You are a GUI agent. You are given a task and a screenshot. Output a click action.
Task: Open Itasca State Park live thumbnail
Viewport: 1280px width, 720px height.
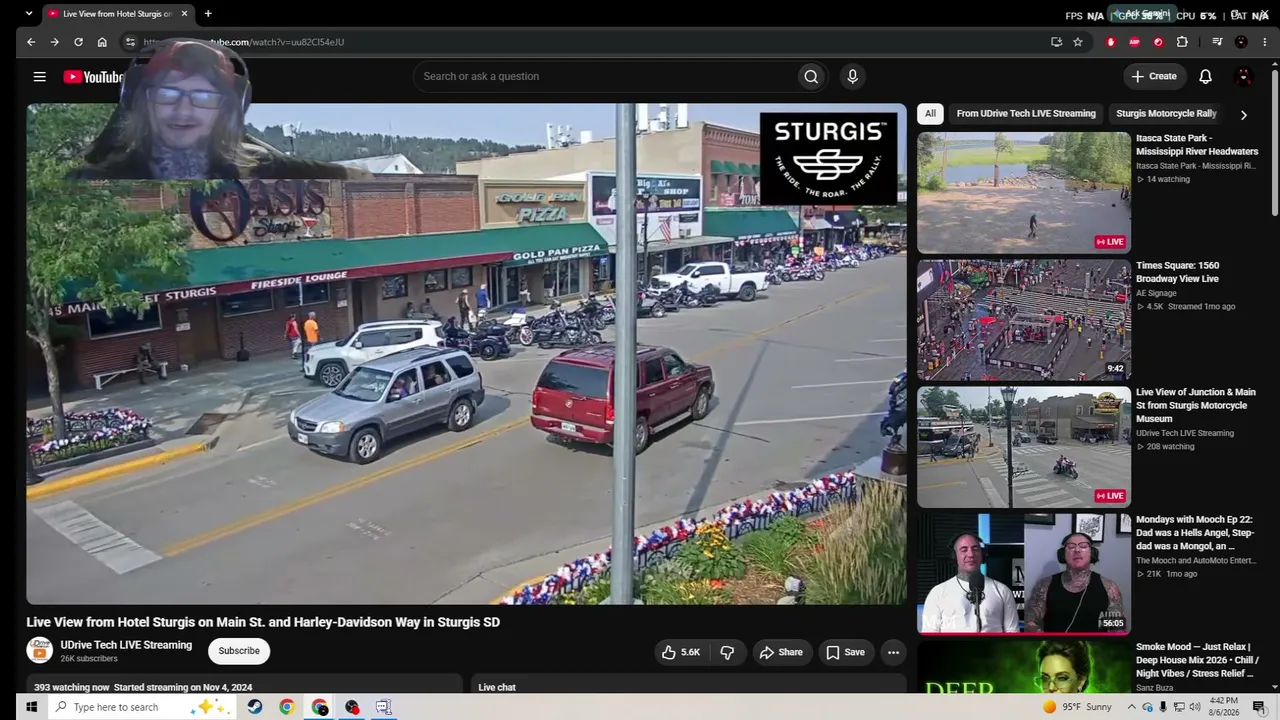[1024, 192]
